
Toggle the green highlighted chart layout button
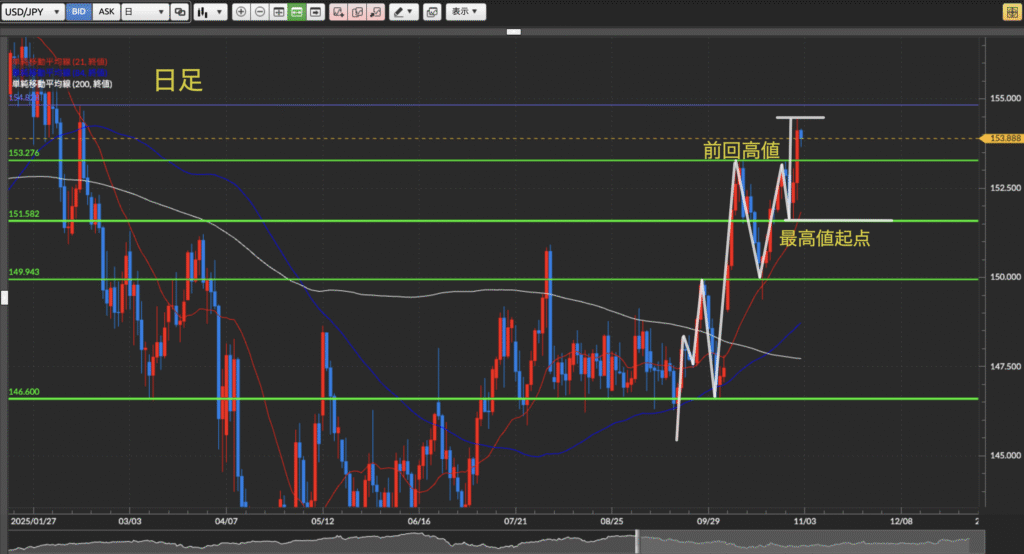click(297, 12)
